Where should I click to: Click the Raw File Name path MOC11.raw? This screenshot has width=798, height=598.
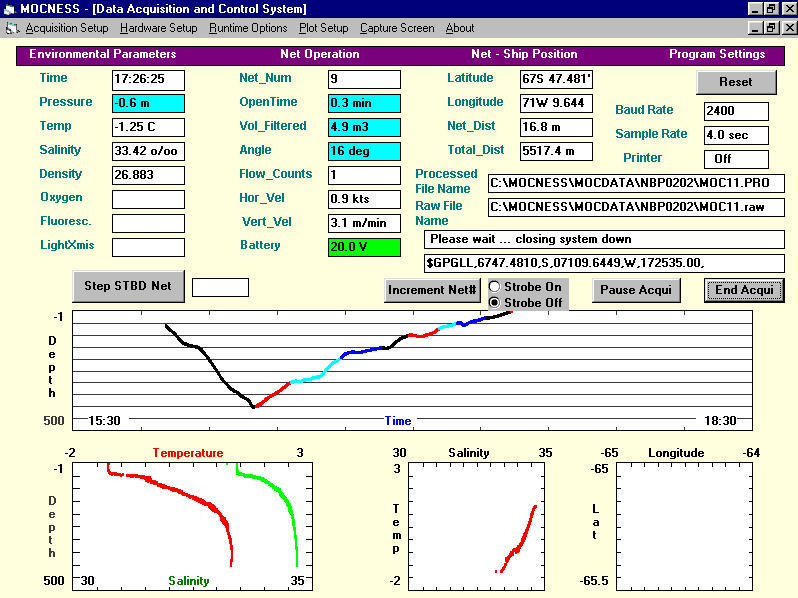(636, 207)
